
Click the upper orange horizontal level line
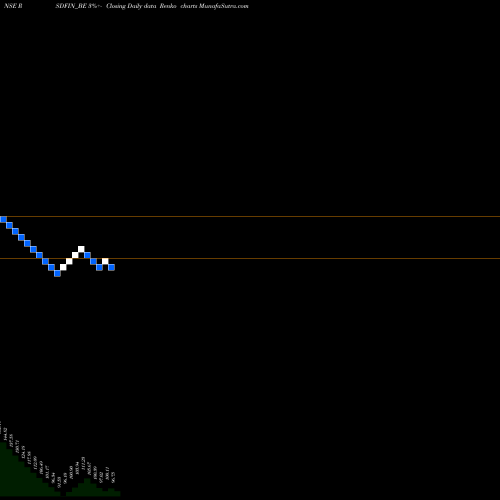point(250,217)
